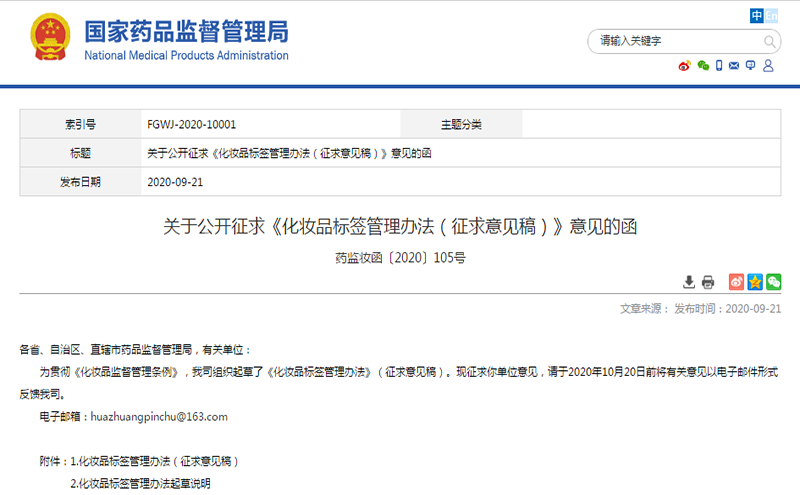Open the user account icon

point(768,66)
